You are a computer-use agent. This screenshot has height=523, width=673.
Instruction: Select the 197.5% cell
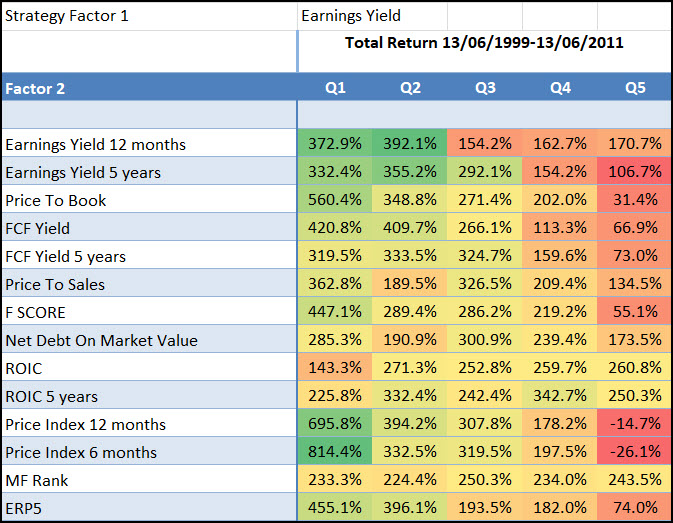560,451
